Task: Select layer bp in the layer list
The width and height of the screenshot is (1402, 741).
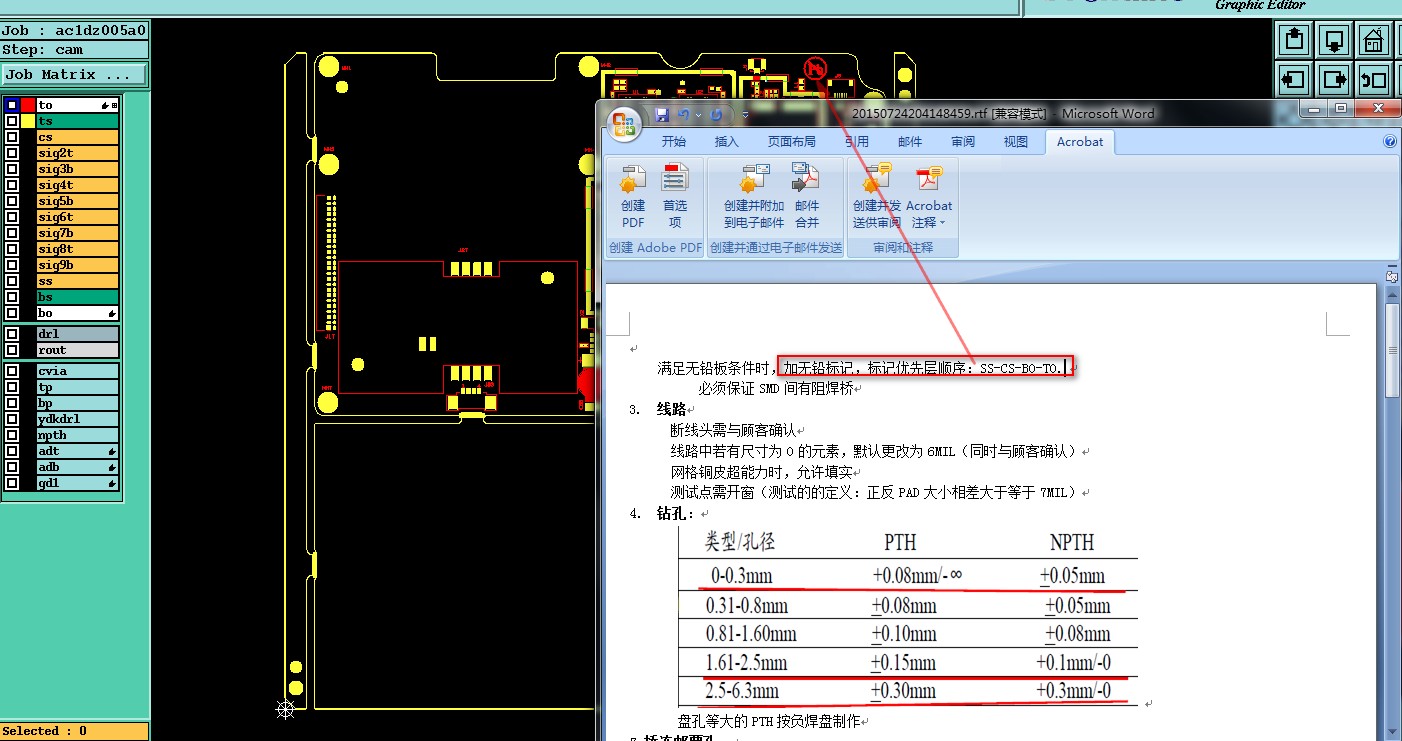Action: [x=78, y=403]
